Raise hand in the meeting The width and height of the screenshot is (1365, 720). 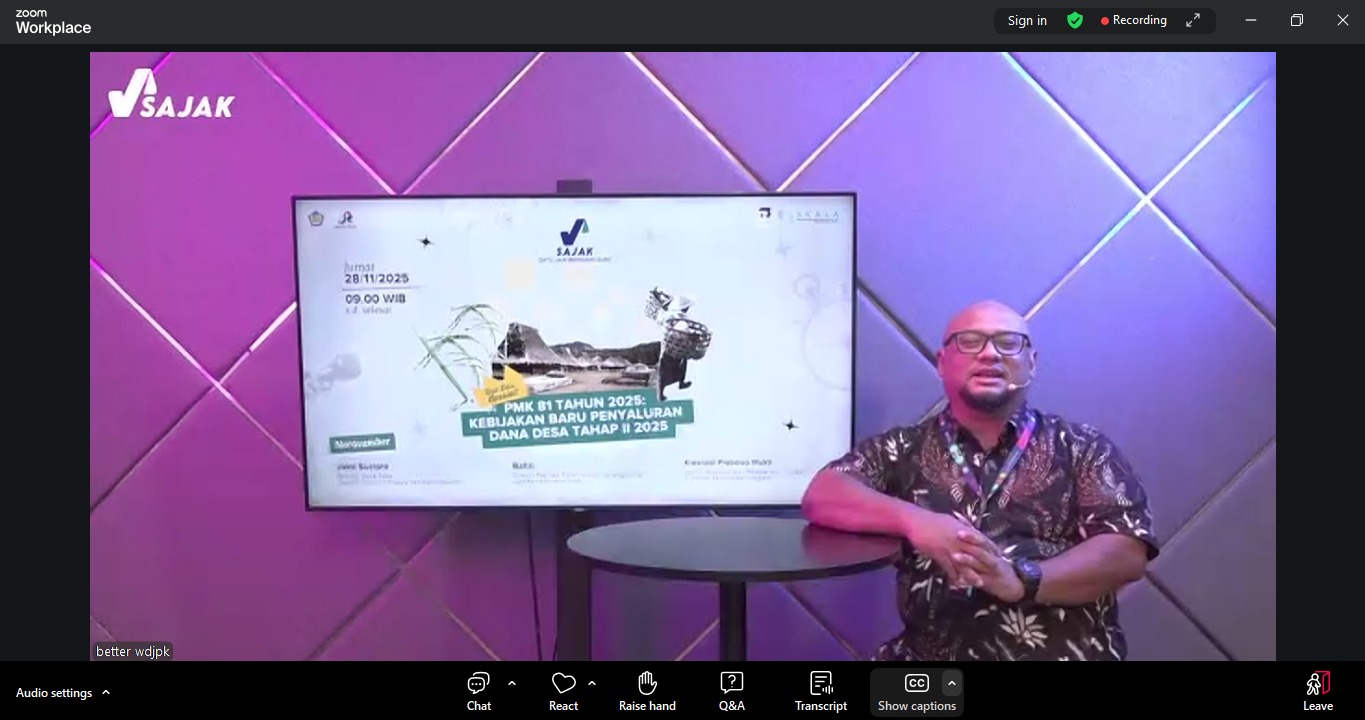pos(647,691)
